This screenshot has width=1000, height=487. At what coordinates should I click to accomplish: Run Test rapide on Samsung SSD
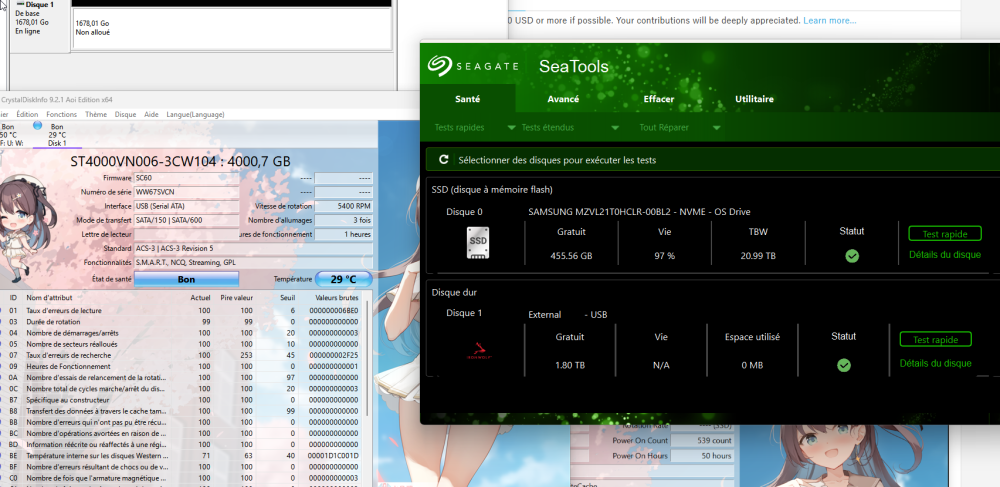[944, 234]
